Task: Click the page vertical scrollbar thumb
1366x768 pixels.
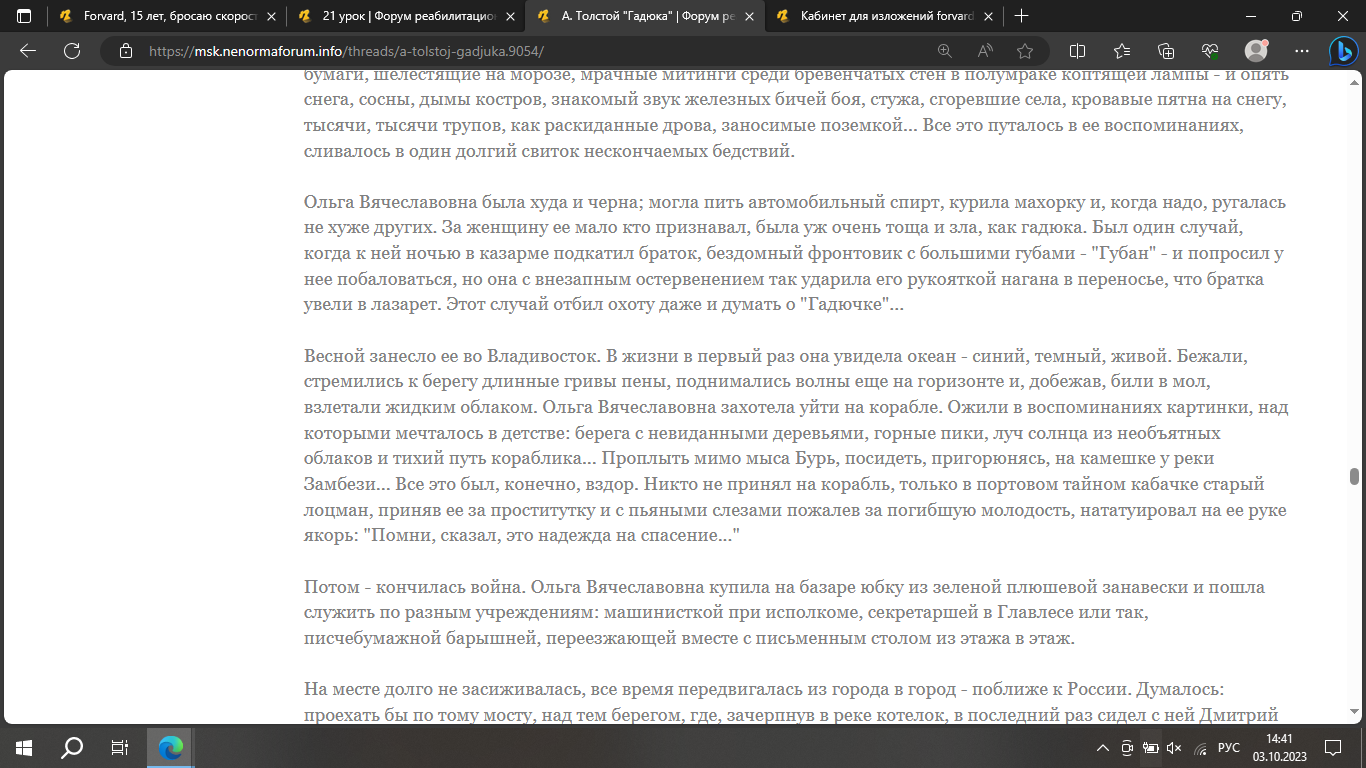Action: pos(1355,476)
